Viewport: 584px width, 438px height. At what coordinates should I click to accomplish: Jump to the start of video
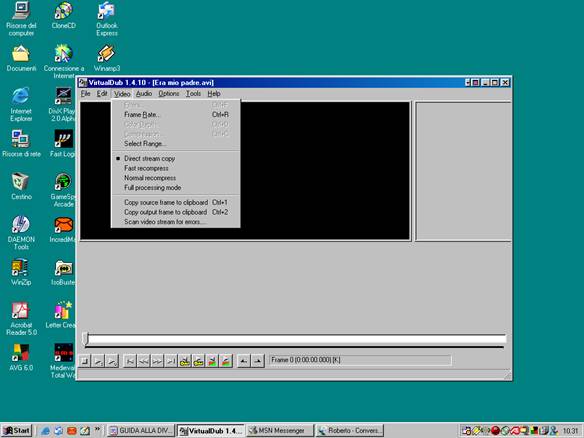point(130,361)
